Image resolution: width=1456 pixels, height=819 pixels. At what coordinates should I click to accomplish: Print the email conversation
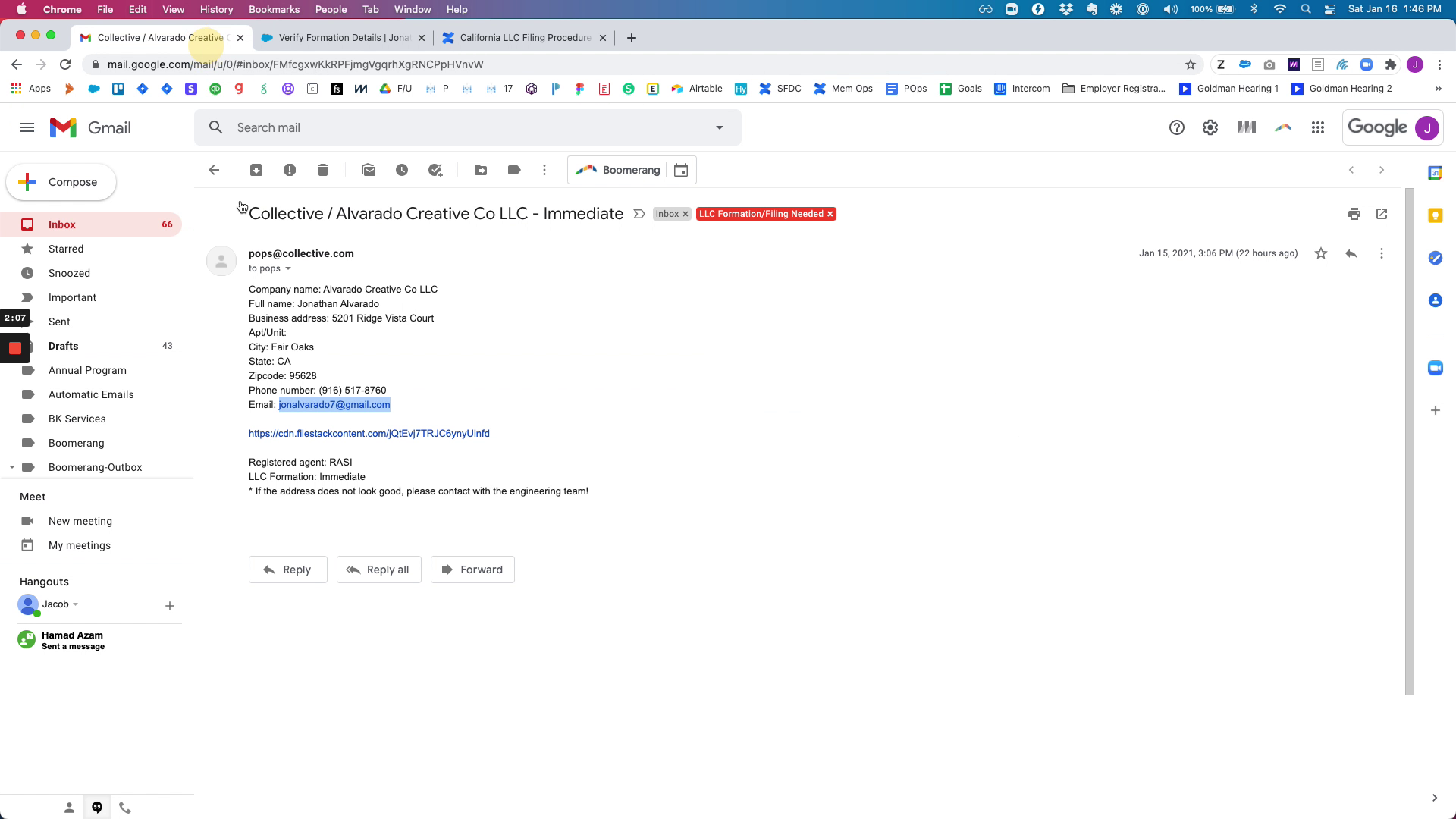1354,214
